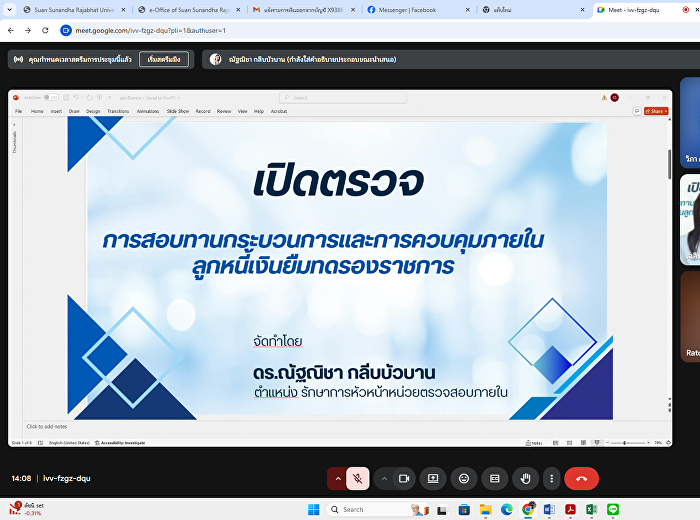700x520 pixels.
Task: Open Meet more options three-dot menu
Action: tap(551, 478)
